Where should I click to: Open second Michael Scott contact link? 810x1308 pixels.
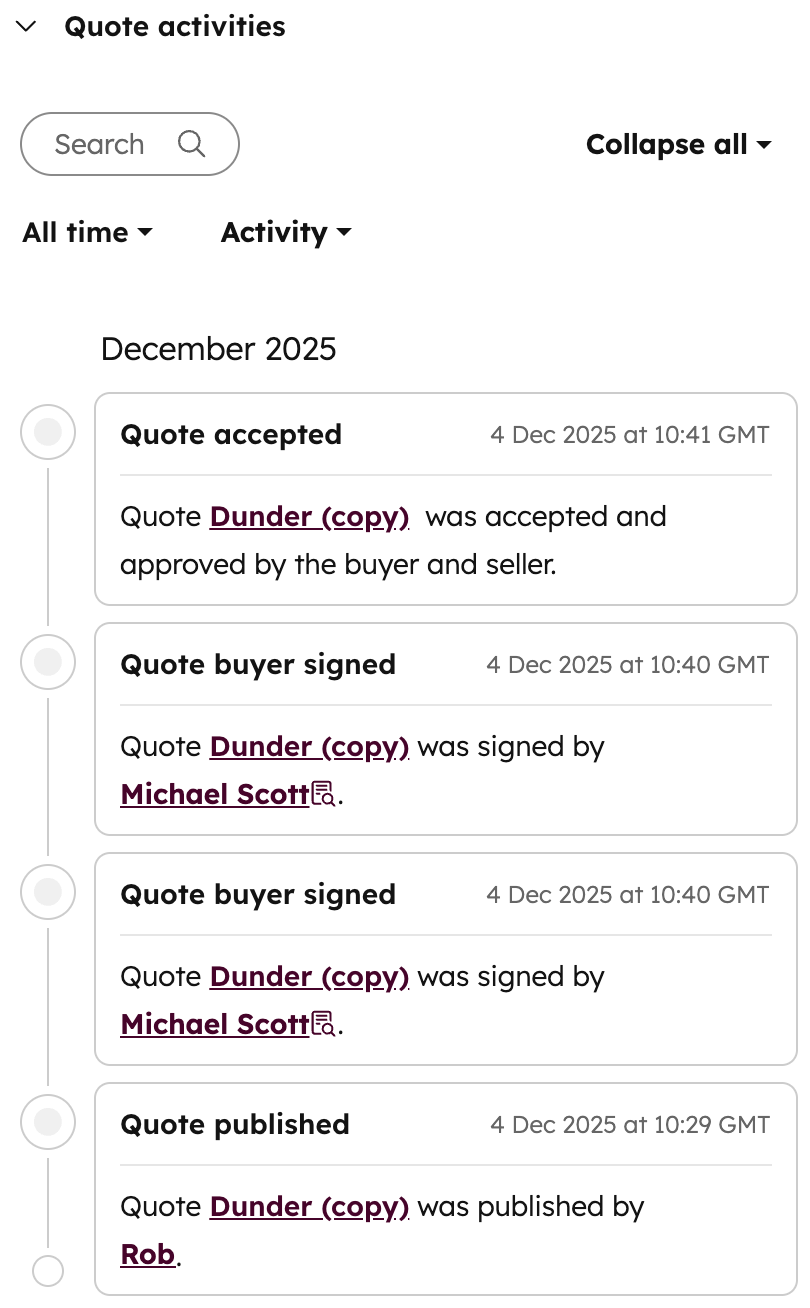point(214,1025)
